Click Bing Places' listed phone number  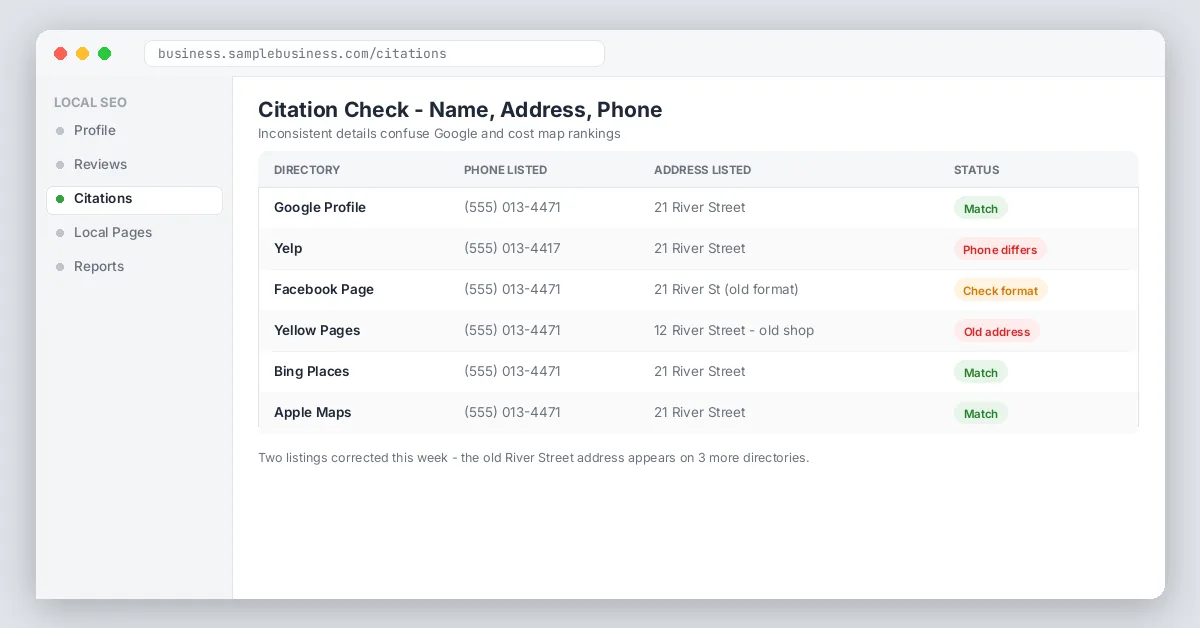click(512, 372)
